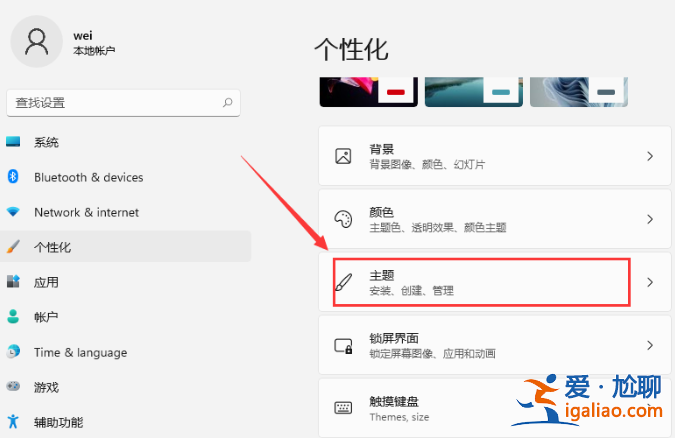
Task: Click the 应用 apps icon
Action: 13,282
